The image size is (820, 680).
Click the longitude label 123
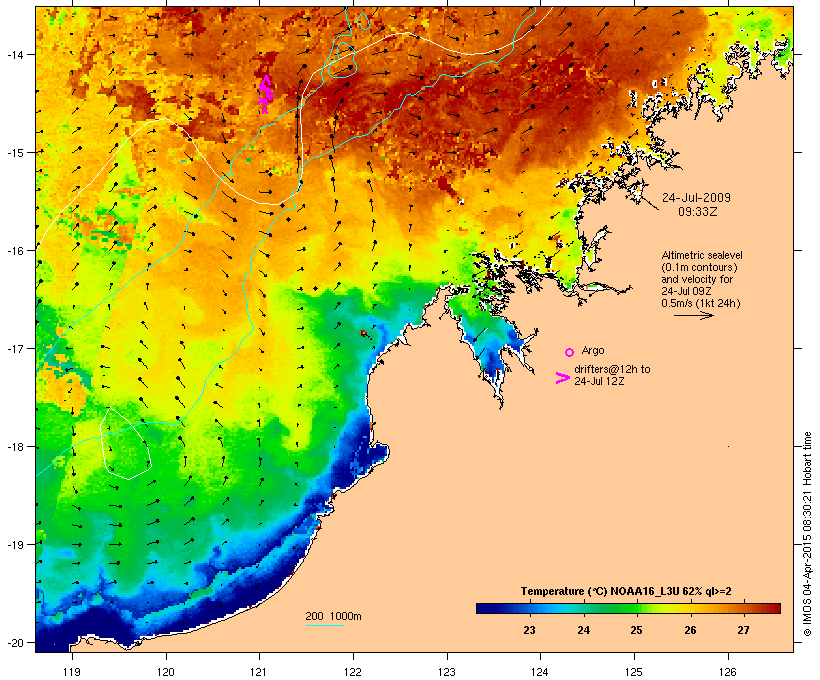447,672
